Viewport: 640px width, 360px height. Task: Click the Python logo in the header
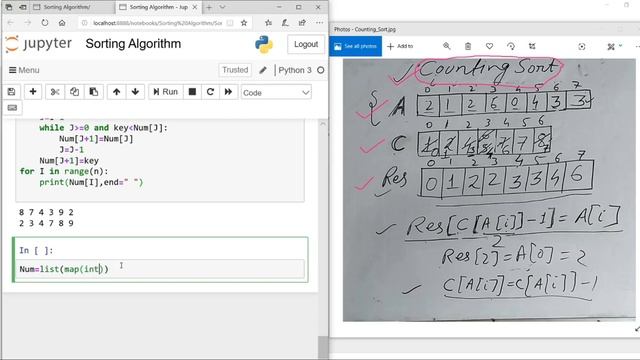264,44
